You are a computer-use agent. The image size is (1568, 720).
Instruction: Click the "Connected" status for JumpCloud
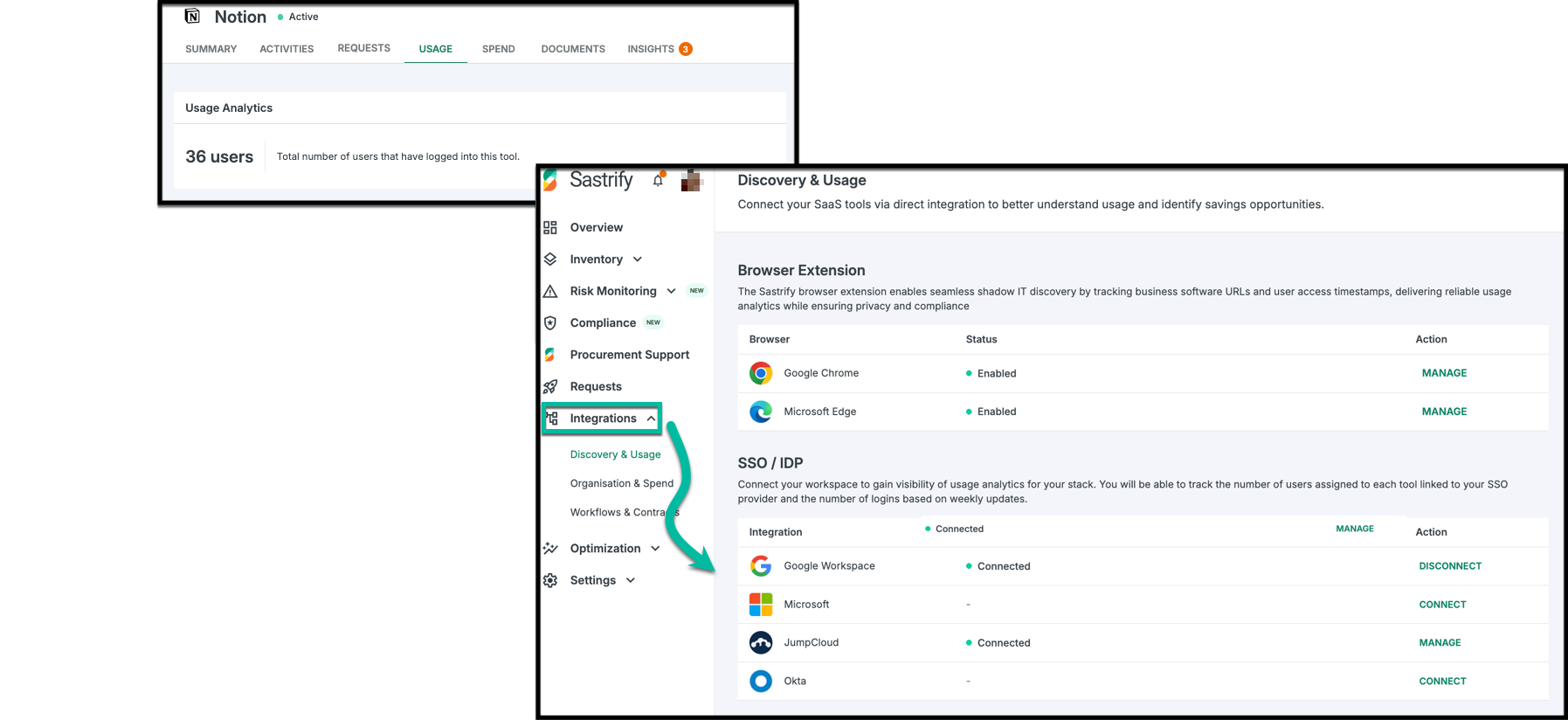point(1004,642)
